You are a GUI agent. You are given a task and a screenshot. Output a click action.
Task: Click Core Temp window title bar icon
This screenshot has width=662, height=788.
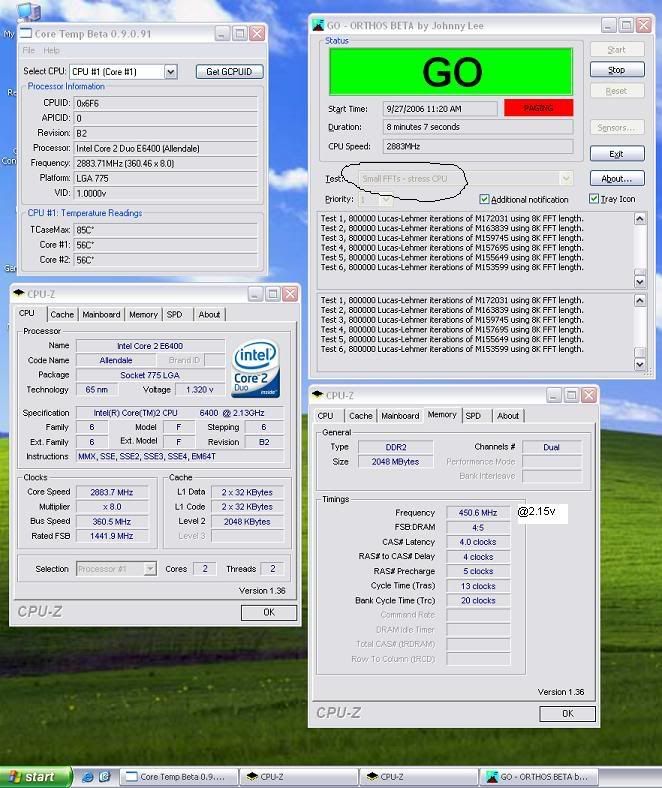[26, 34]
